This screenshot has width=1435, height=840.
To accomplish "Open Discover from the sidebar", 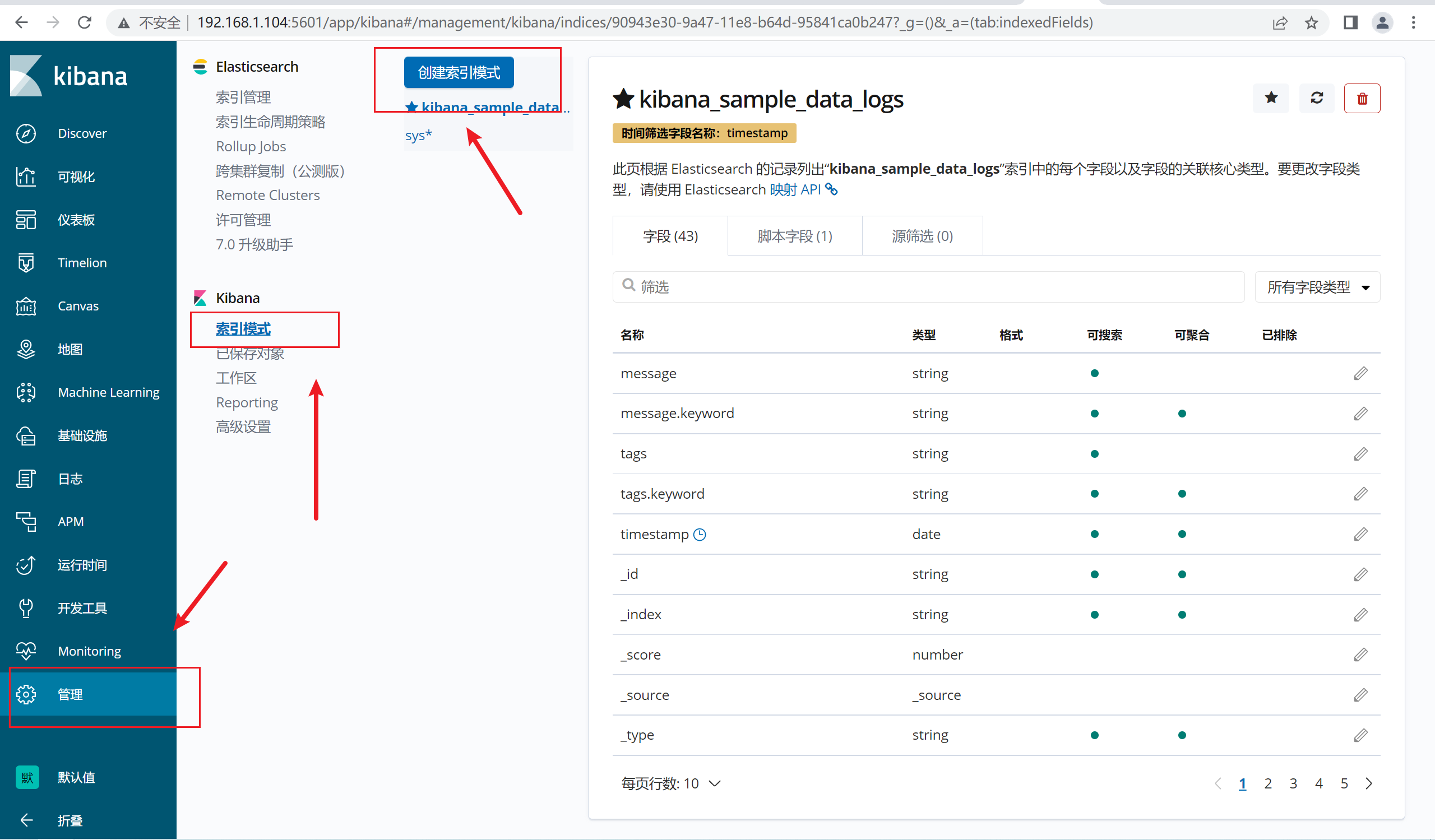I will [x=82, y=133].
